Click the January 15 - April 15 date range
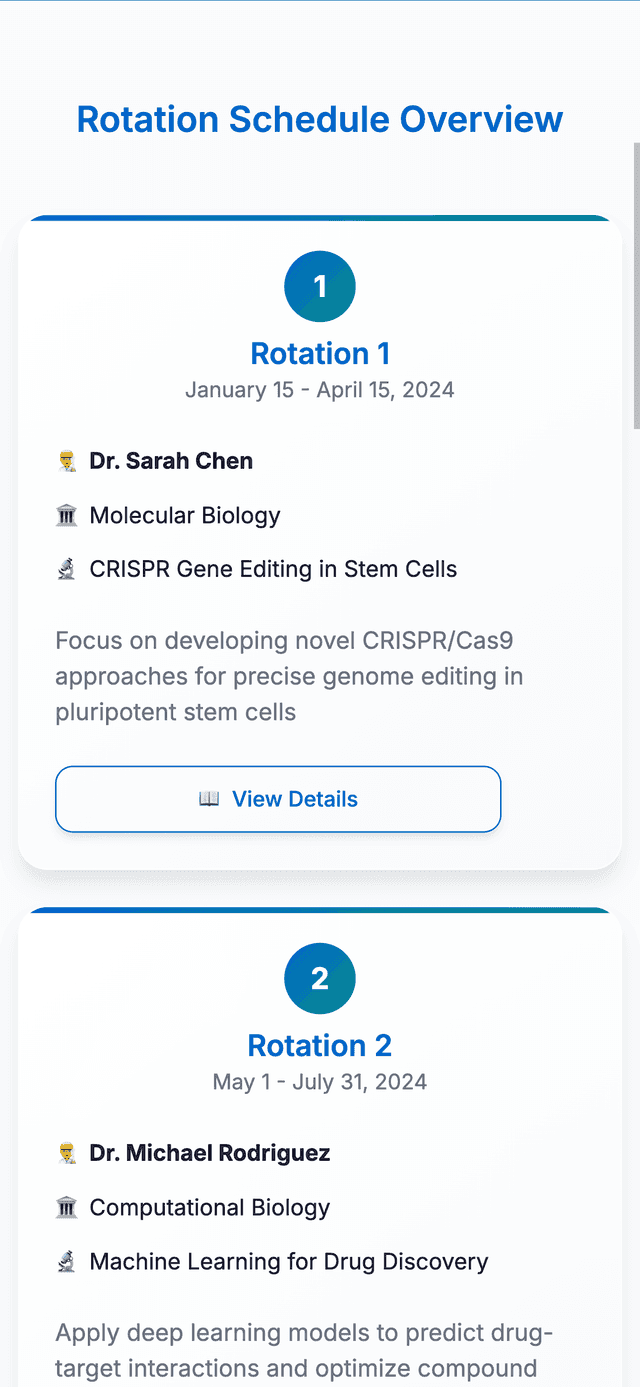The height and width of the screenshot is (1387, 640). [x=320, y=390]
